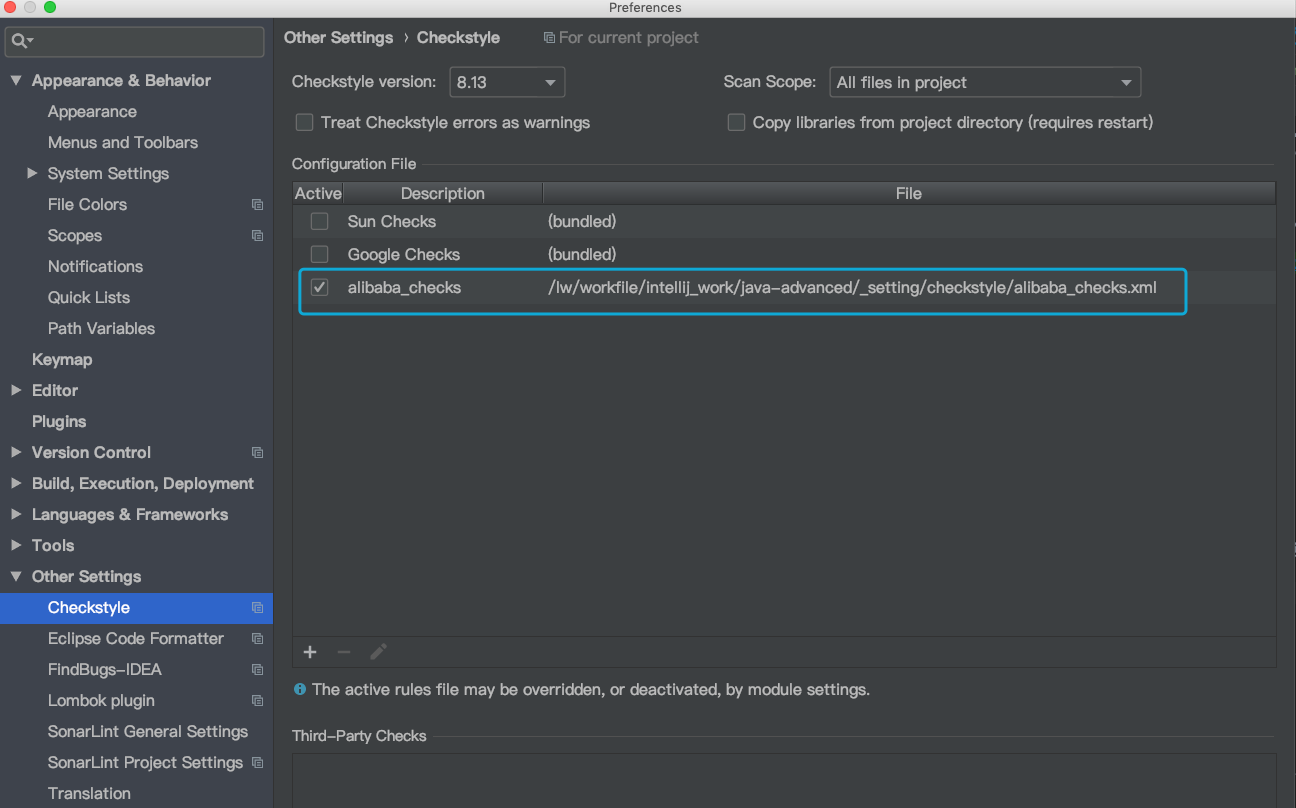The width and height of the screenshot is (1296, 808).
Task: Click the settings search input field
Action: point(135,41)
